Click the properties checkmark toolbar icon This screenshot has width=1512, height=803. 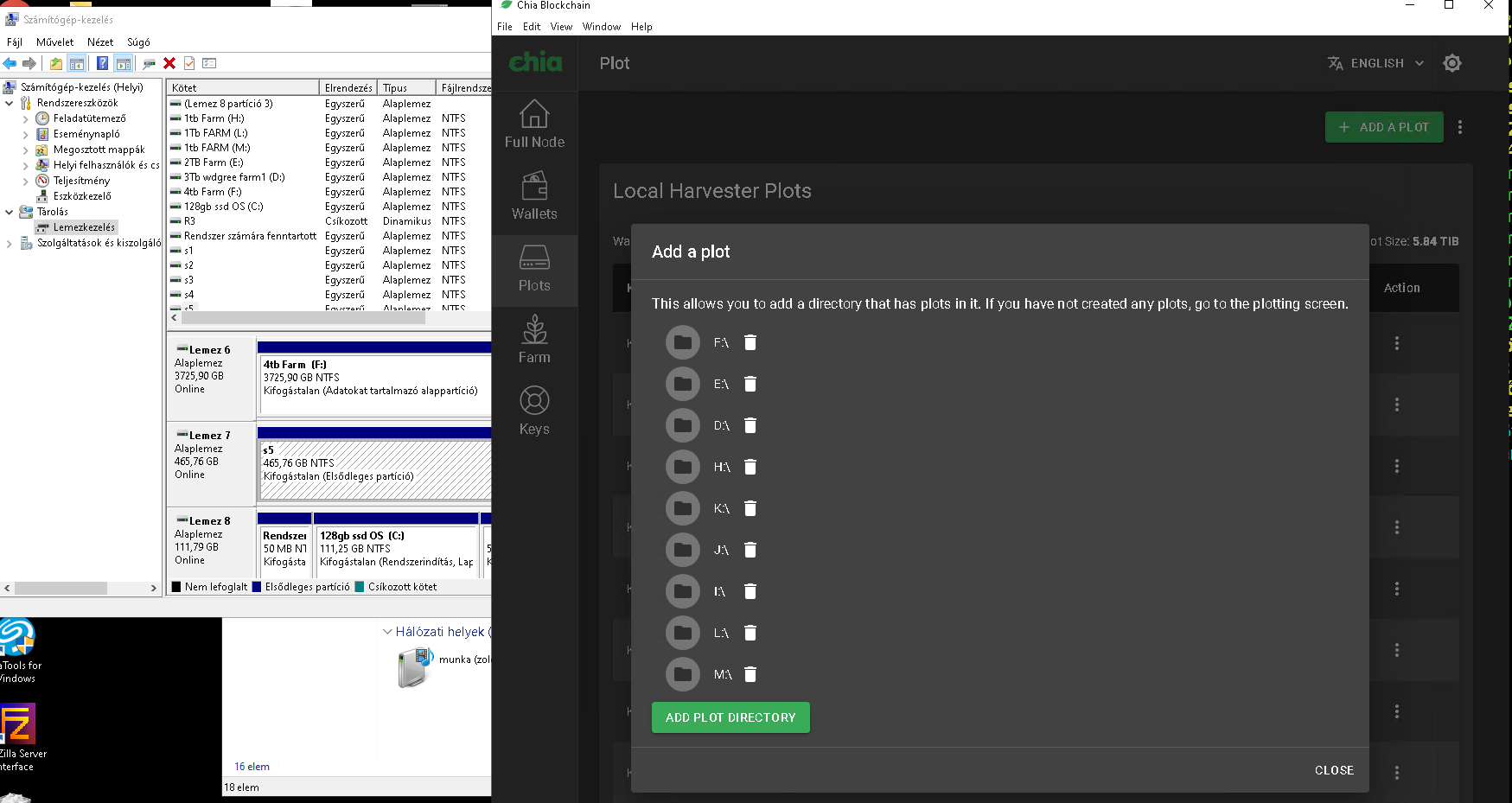pos(189,63)
